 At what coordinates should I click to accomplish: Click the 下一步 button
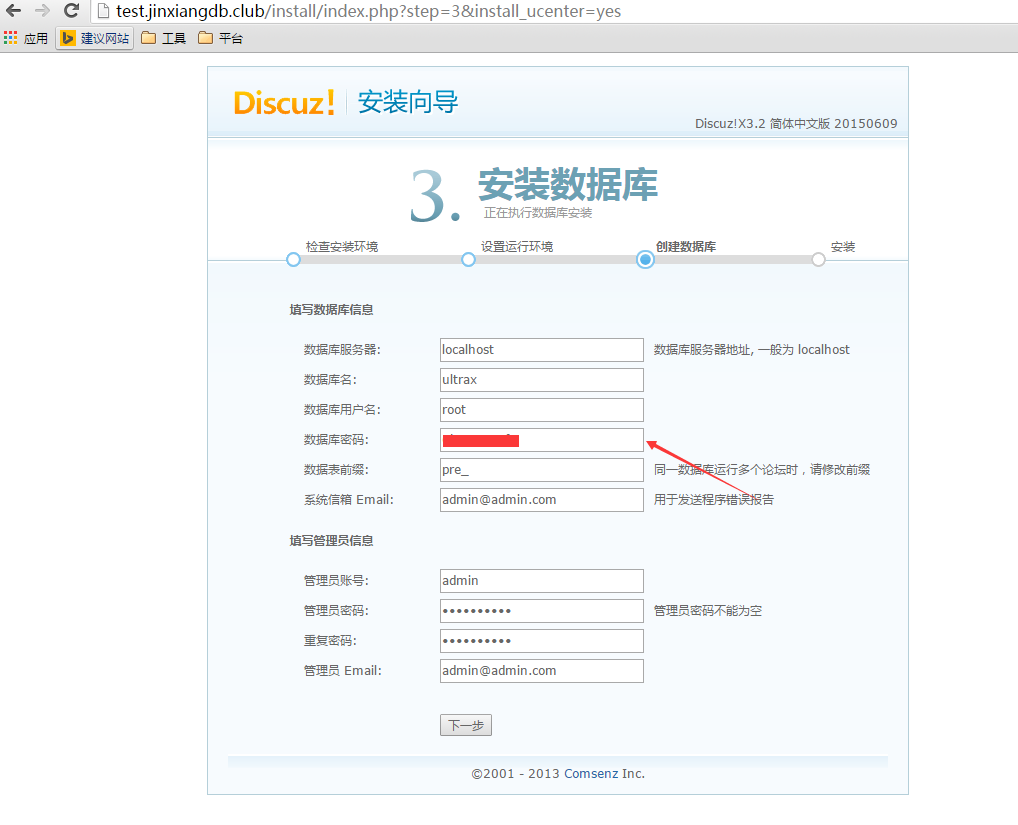pyautogui.click(x=465, y=726)
